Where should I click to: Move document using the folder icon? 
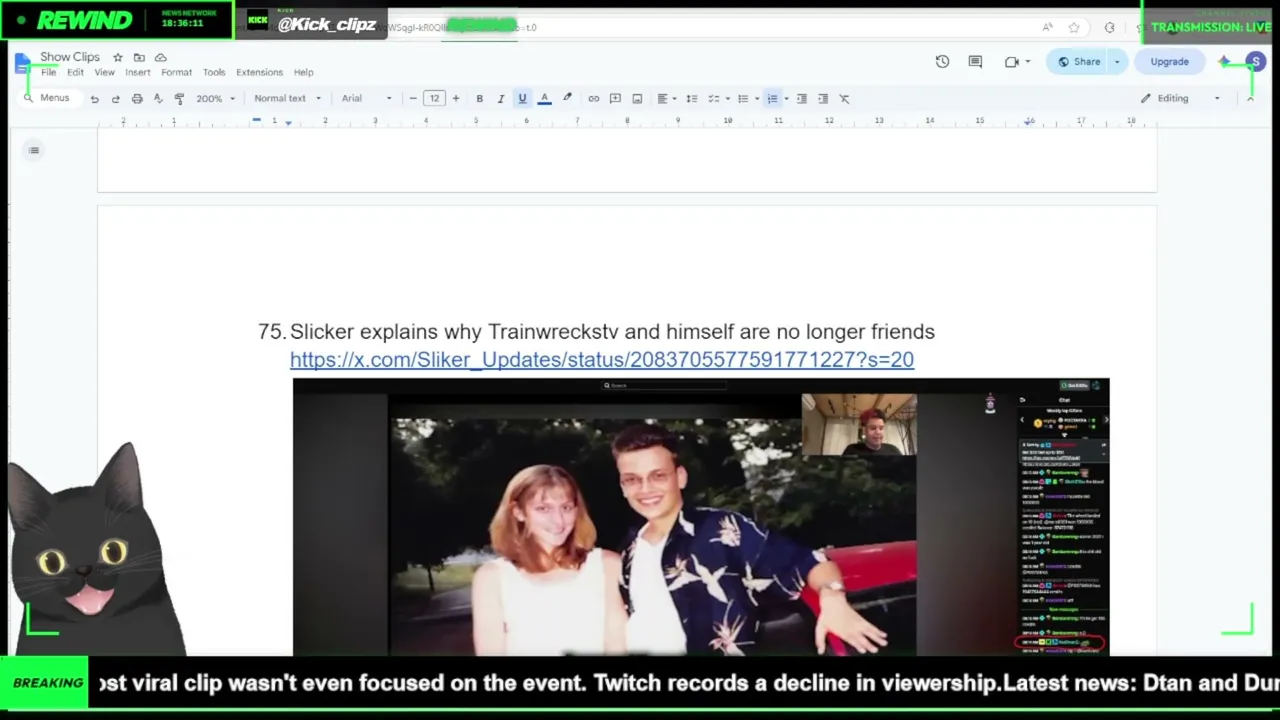[139, 57]
